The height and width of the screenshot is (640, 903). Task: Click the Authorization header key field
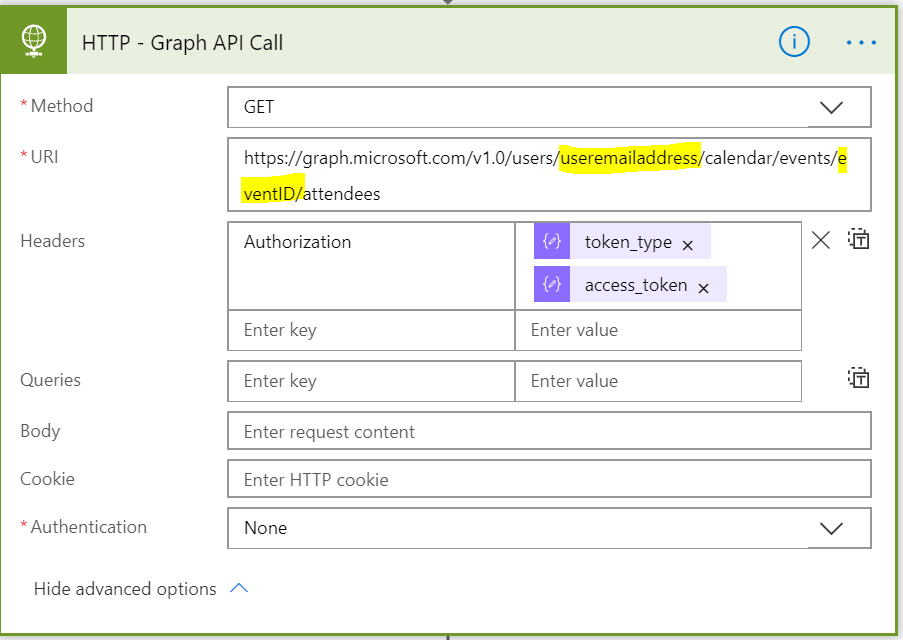point(370,265)
